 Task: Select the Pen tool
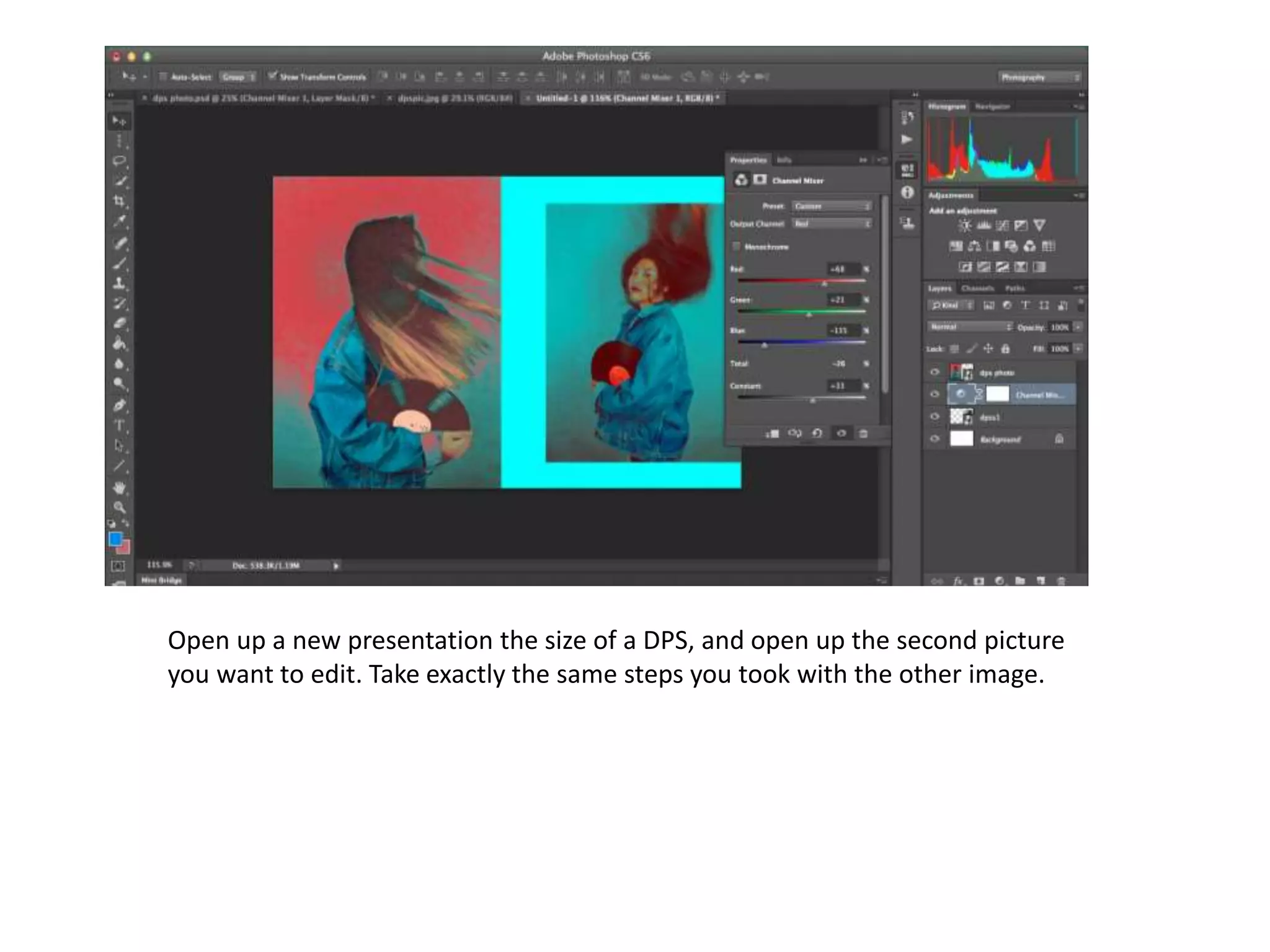pyautogui.click(x=118, y=405)
